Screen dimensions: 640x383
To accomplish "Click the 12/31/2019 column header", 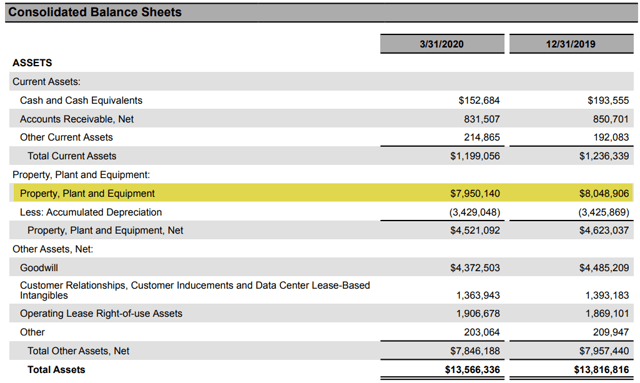I will (x=571, y=44).
